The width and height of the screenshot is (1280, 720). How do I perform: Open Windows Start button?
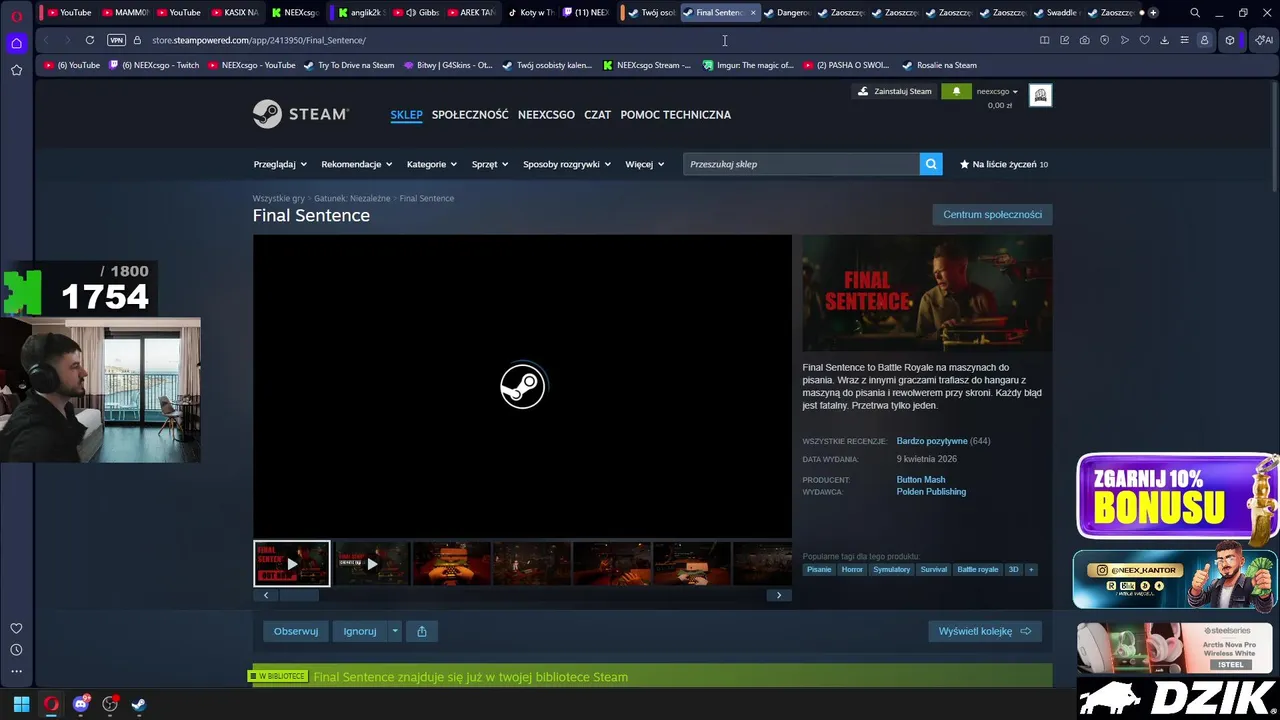pyautogui.click(x=21, y=704)
